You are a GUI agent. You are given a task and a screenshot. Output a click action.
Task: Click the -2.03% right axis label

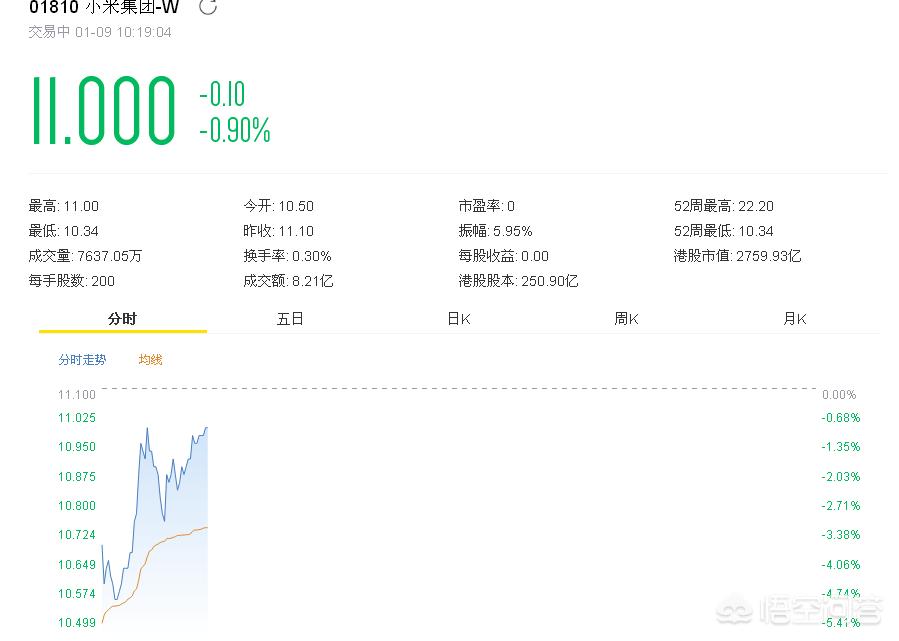tap(841, 476)
